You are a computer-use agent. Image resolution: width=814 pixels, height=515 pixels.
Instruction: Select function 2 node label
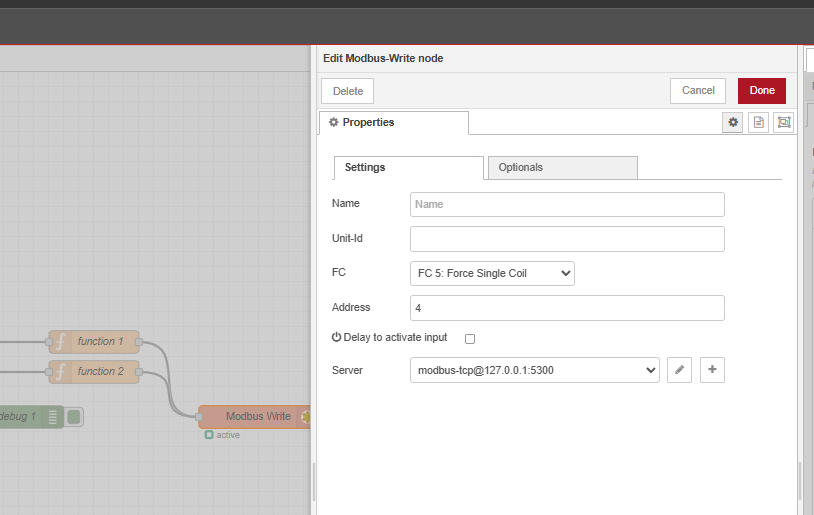pos(100,372)
